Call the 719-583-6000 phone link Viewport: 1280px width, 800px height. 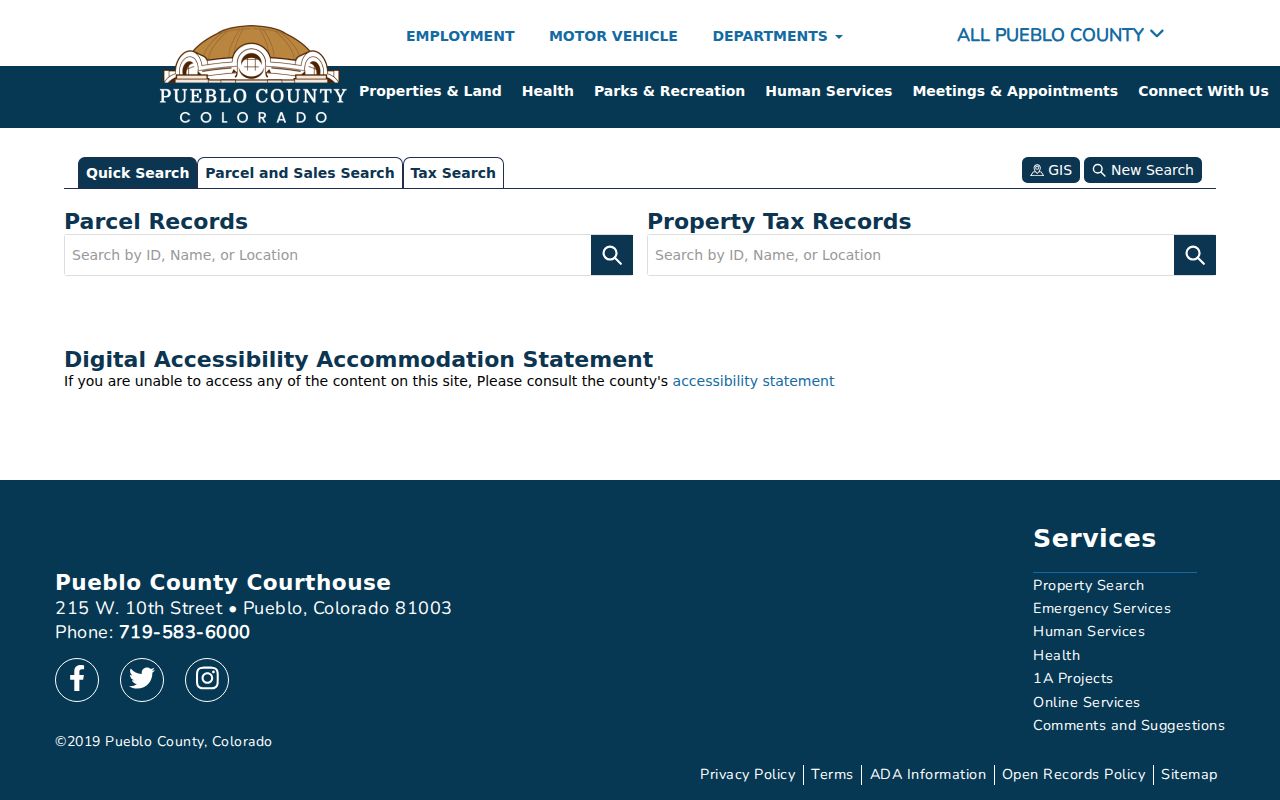(x=184, y=632)
